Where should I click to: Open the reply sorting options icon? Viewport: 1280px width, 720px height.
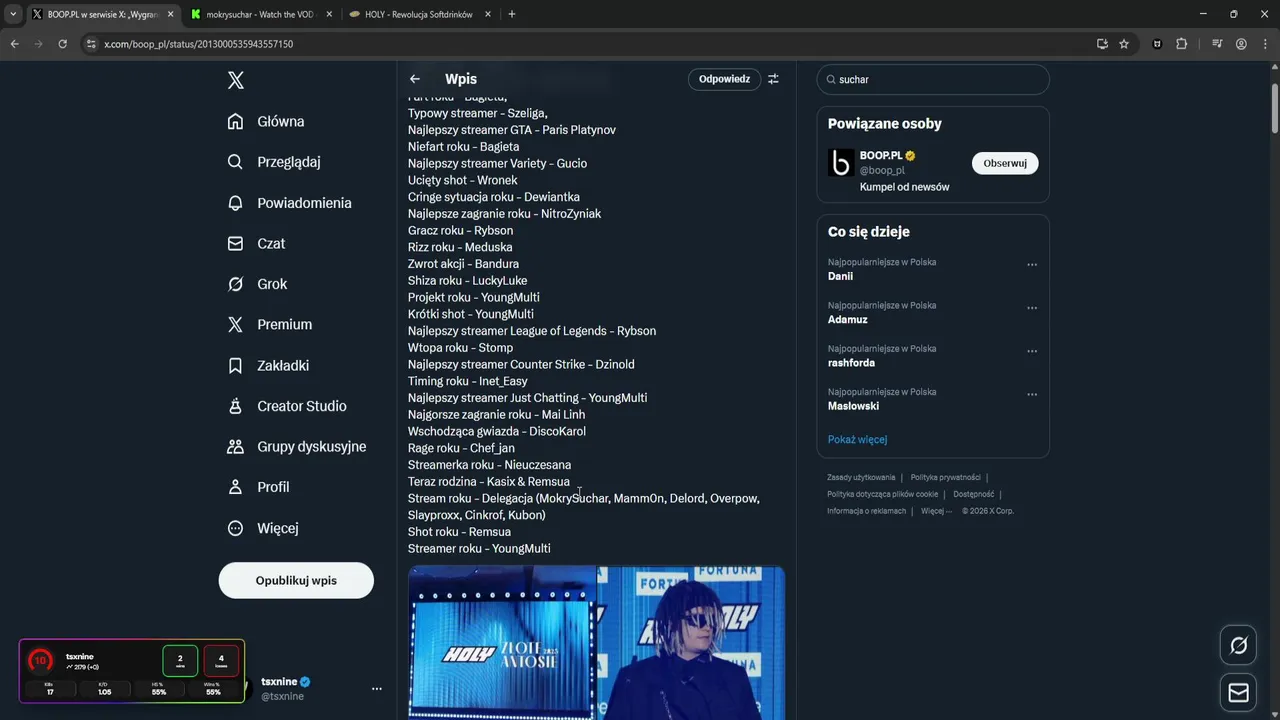[x=773, y=79]
